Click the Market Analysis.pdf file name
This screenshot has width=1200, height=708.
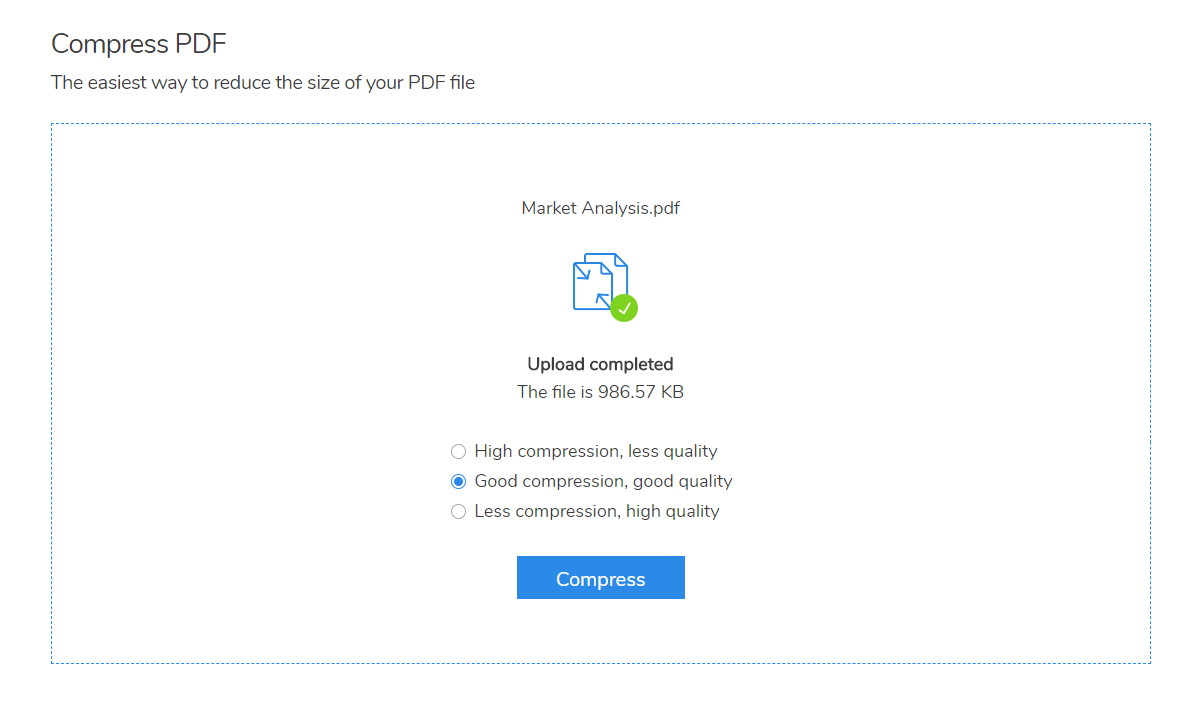pos(600,208)
